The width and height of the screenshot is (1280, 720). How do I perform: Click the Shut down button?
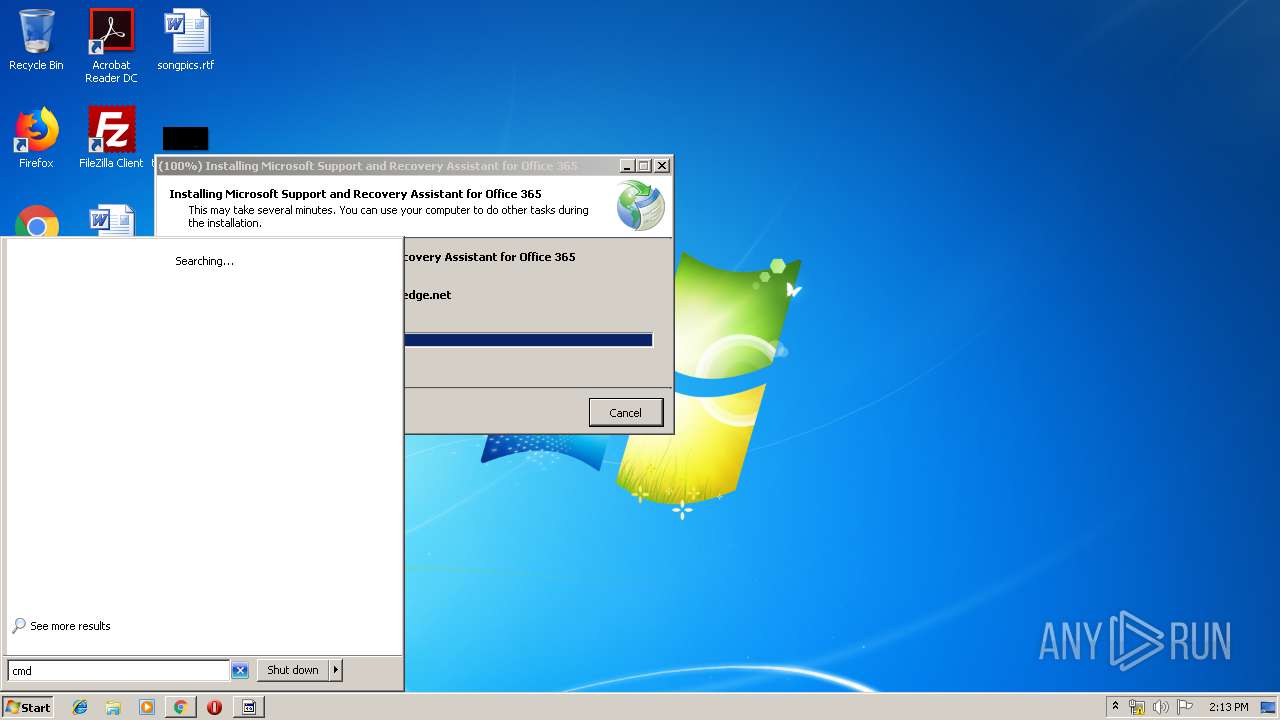click(293, 670)
